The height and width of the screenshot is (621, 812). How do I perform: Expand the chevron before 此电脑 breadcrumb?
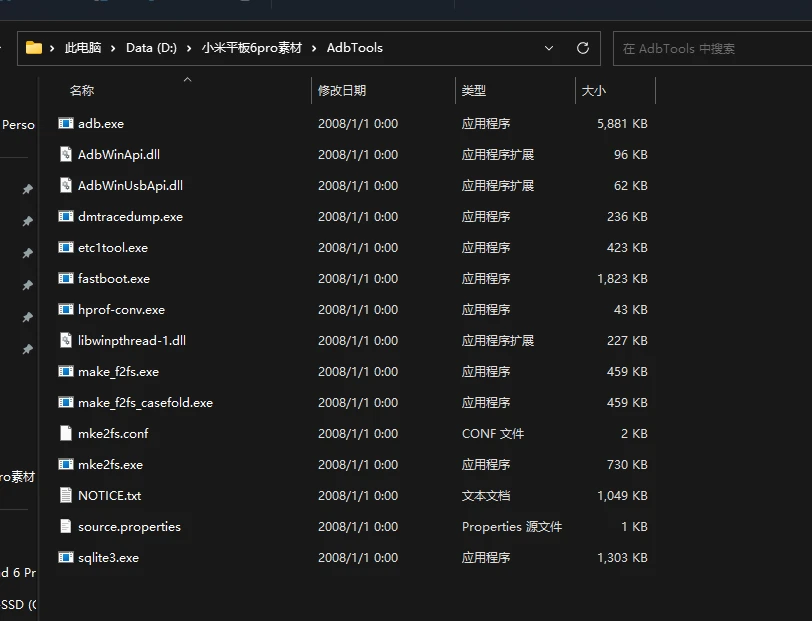pos(52,48)
